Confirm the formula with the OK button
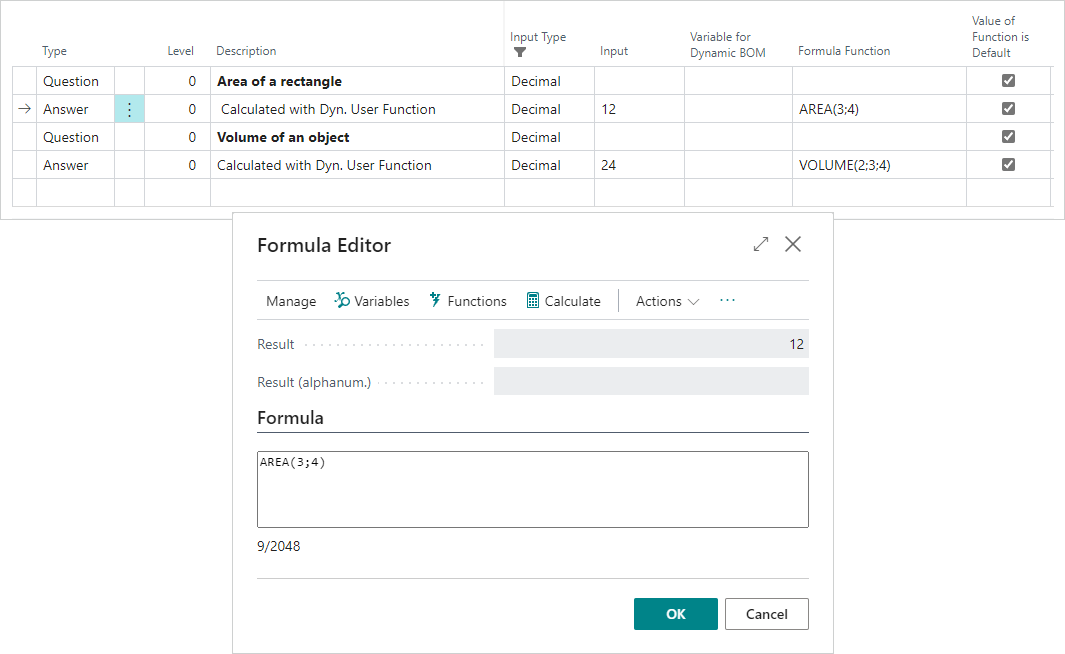 click(675, 613)
